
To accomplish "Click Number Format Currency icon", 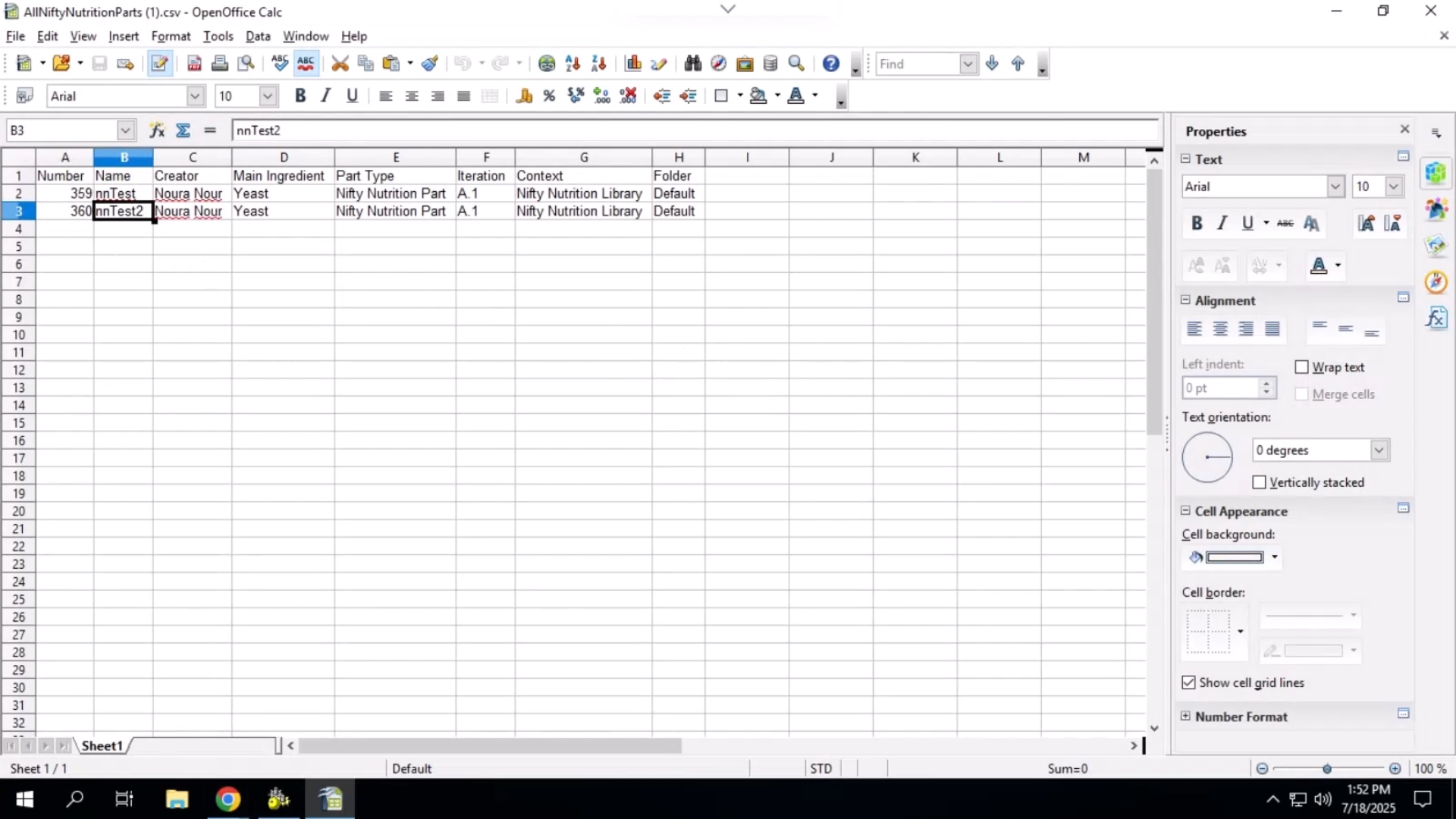I will (x=523, y=96).
